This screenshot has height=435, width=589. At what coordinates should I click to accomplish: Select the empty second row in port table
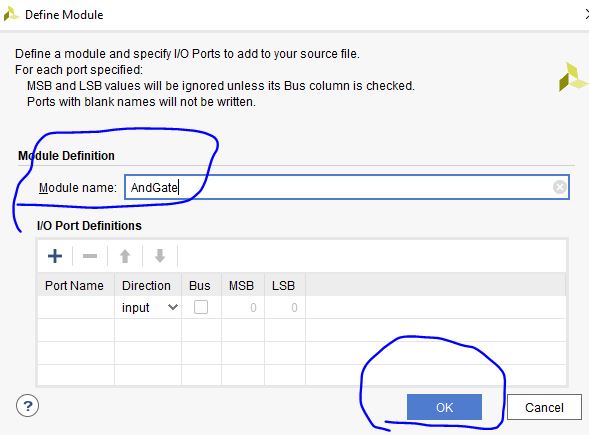click(x=302, y=330)
